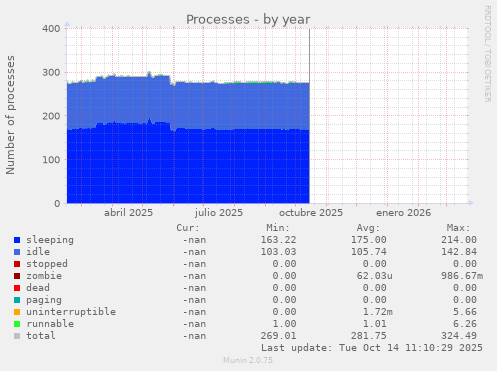Click the 'Cur:' column header

click(x=188, y=228)
